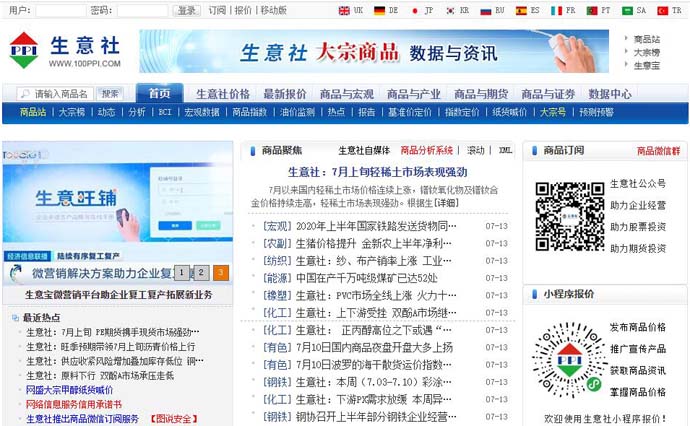Click the 登录 login button
Image resolution: width=690 pixels, height=426 pixels.
(187, 11)
